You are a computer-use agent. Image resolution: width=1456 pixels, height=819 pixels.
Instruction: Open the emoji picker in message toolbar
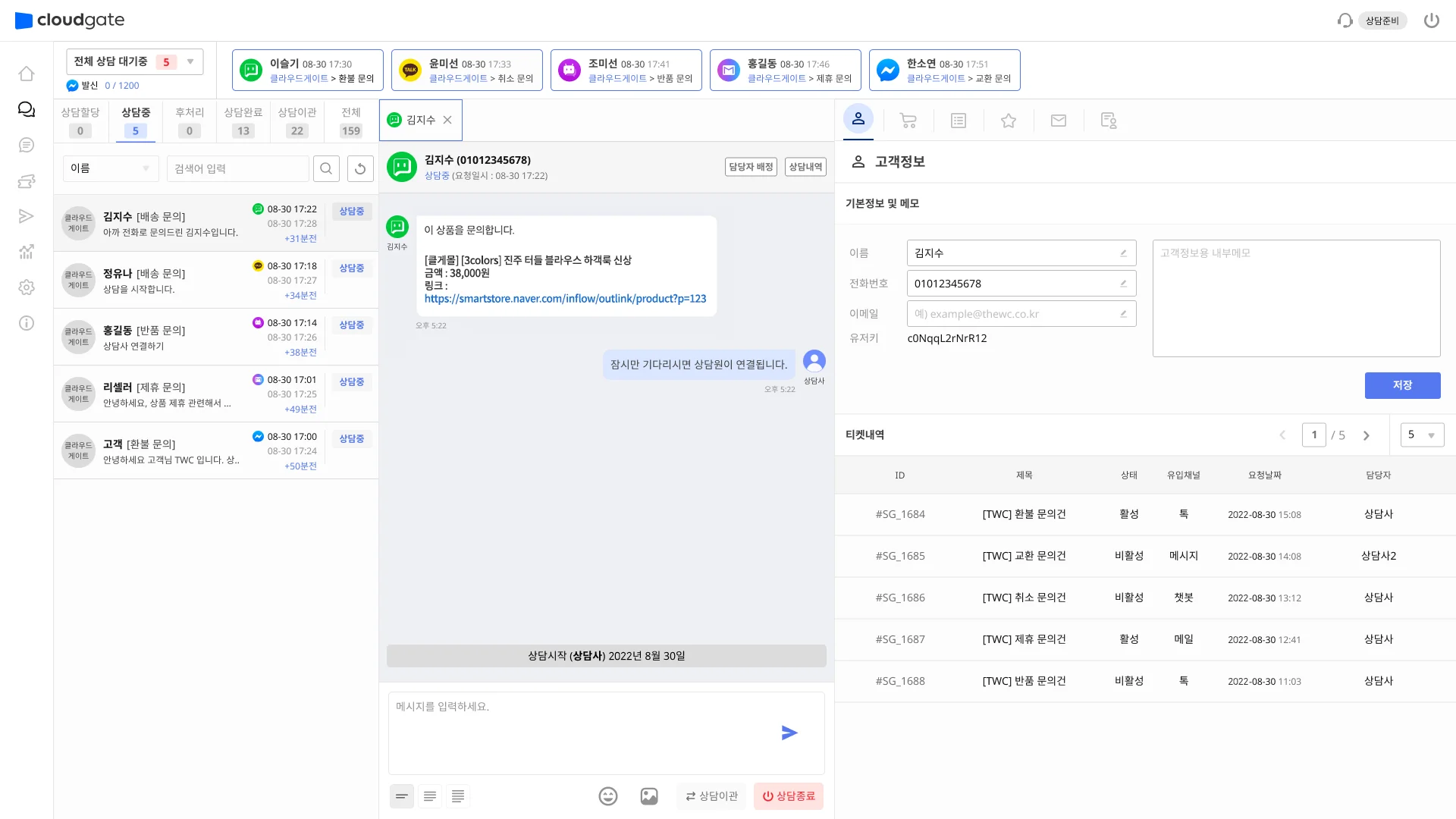click(x=607, y=796)
